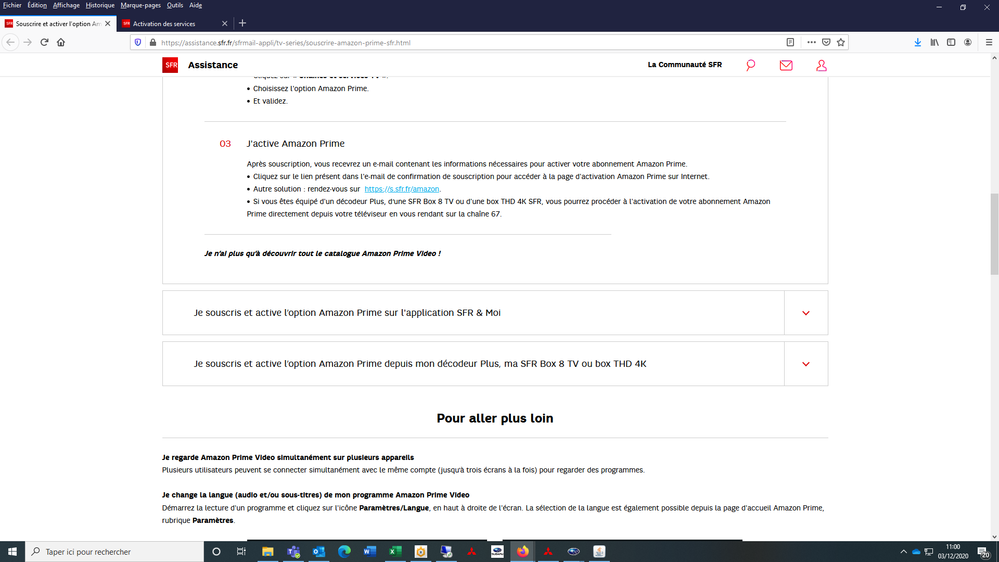Click the SFR search magnifier icon

751,65
